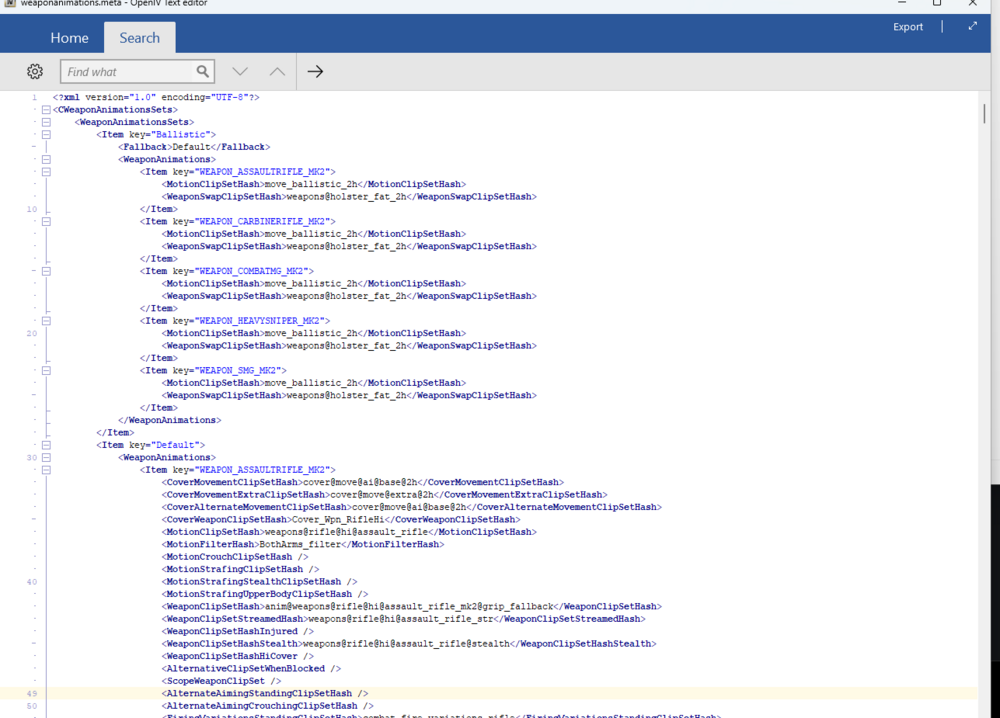This screenshot has height=718, width=1000.
Task: Click the Export button
Action: click(908, 27)
